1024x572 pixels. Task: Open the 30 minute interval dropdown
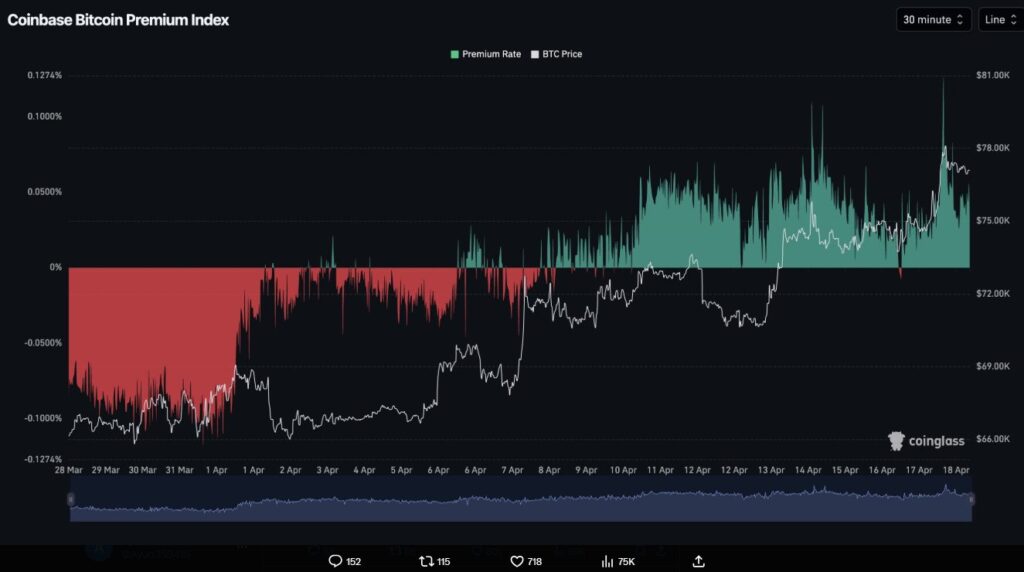(x=933, y=19)
